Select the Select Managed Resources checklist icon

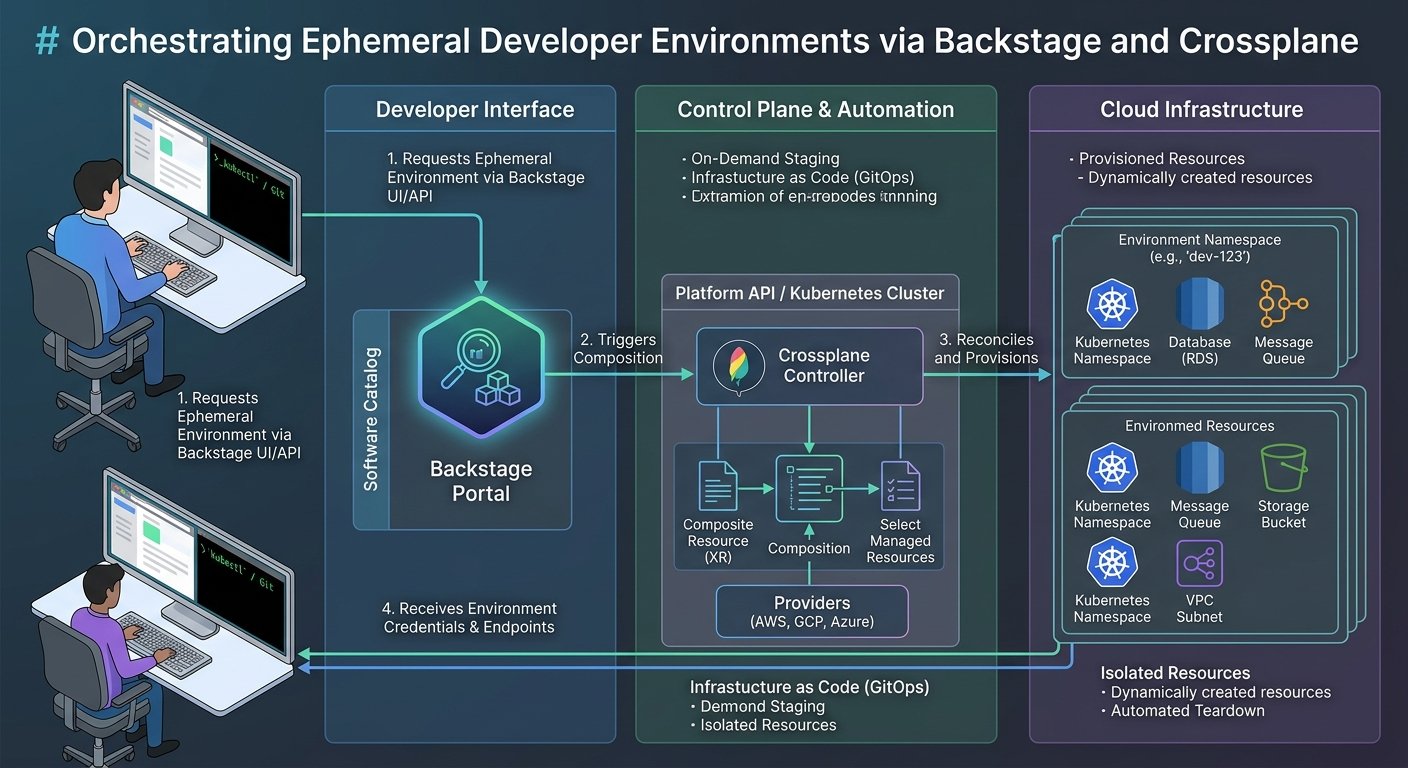click(899, 486)
